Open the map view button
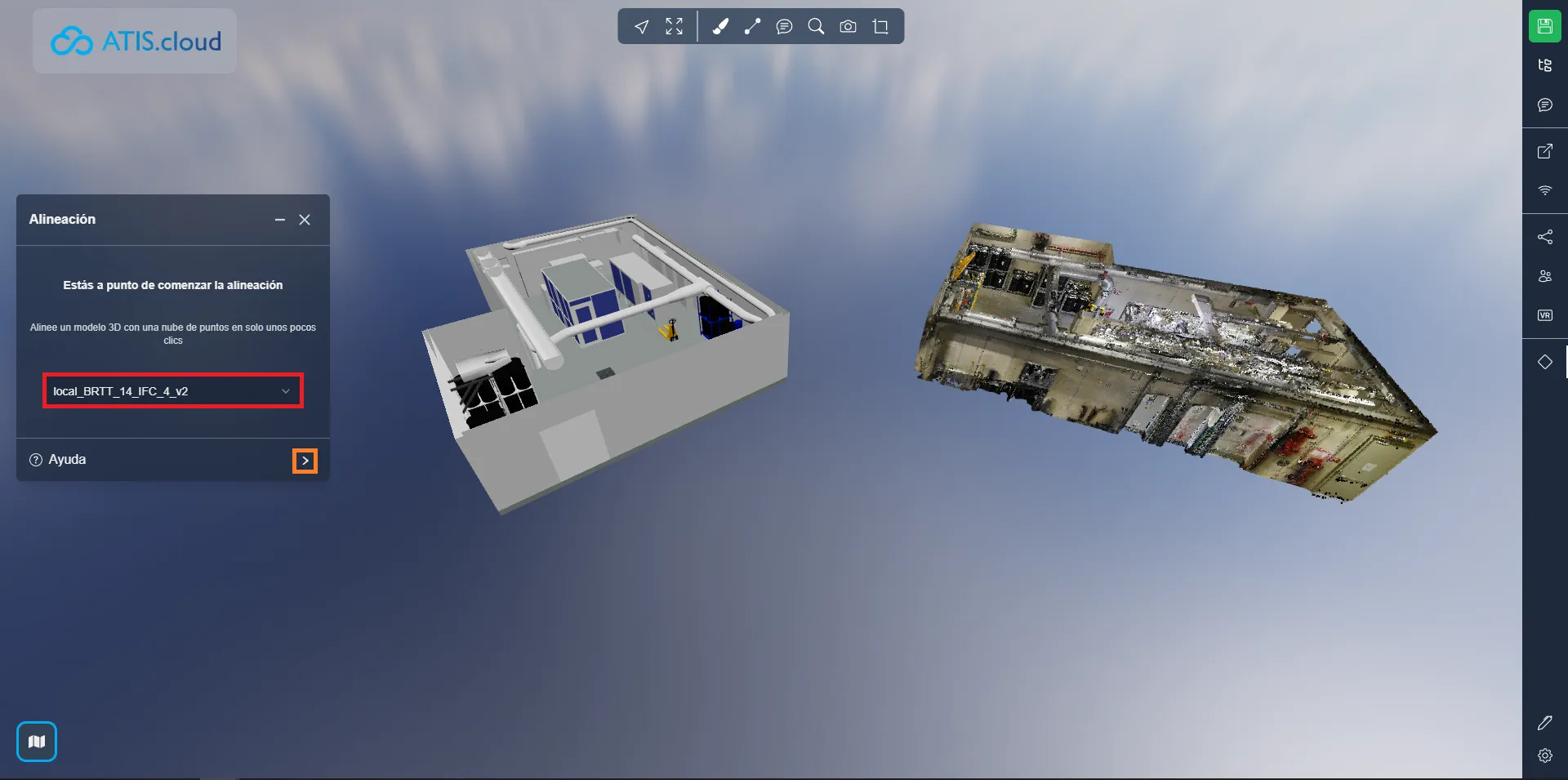Screen dimensions: 1568x780 pos(37,742)
